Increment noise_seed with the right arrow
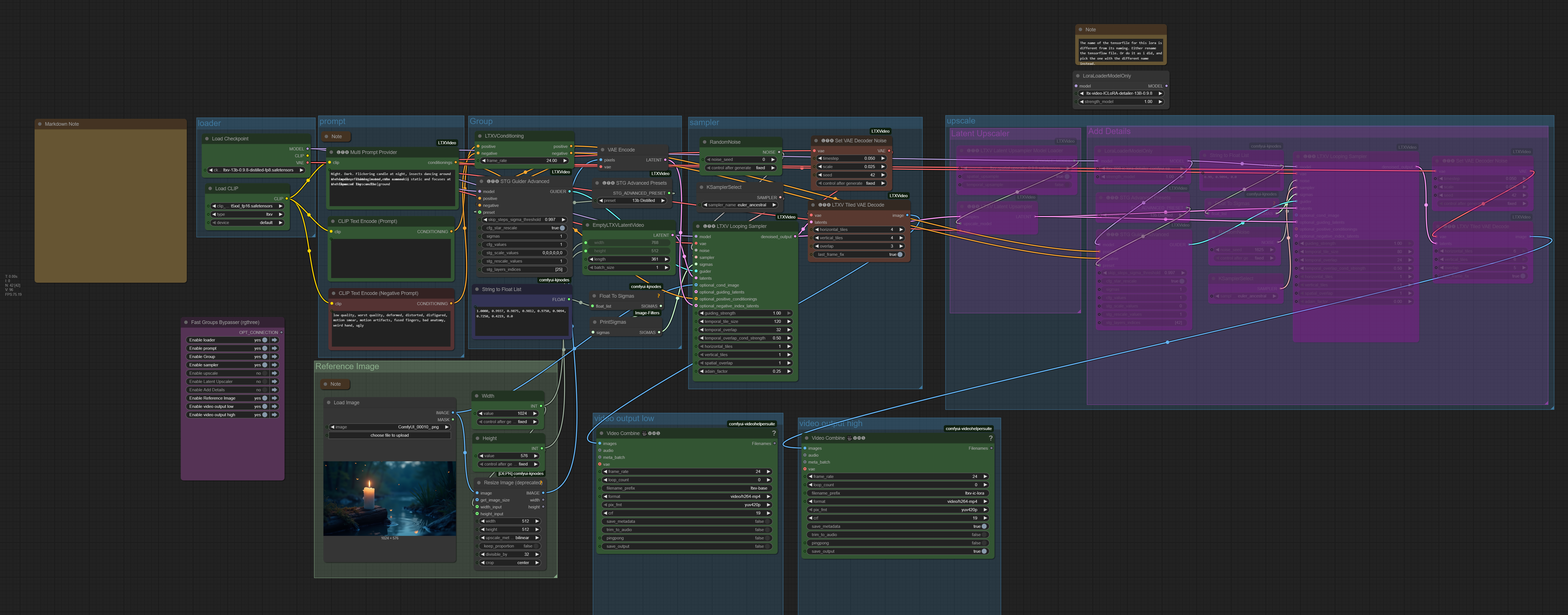The width and height of the screenshot is (1568, 615). tap(773, 159)
